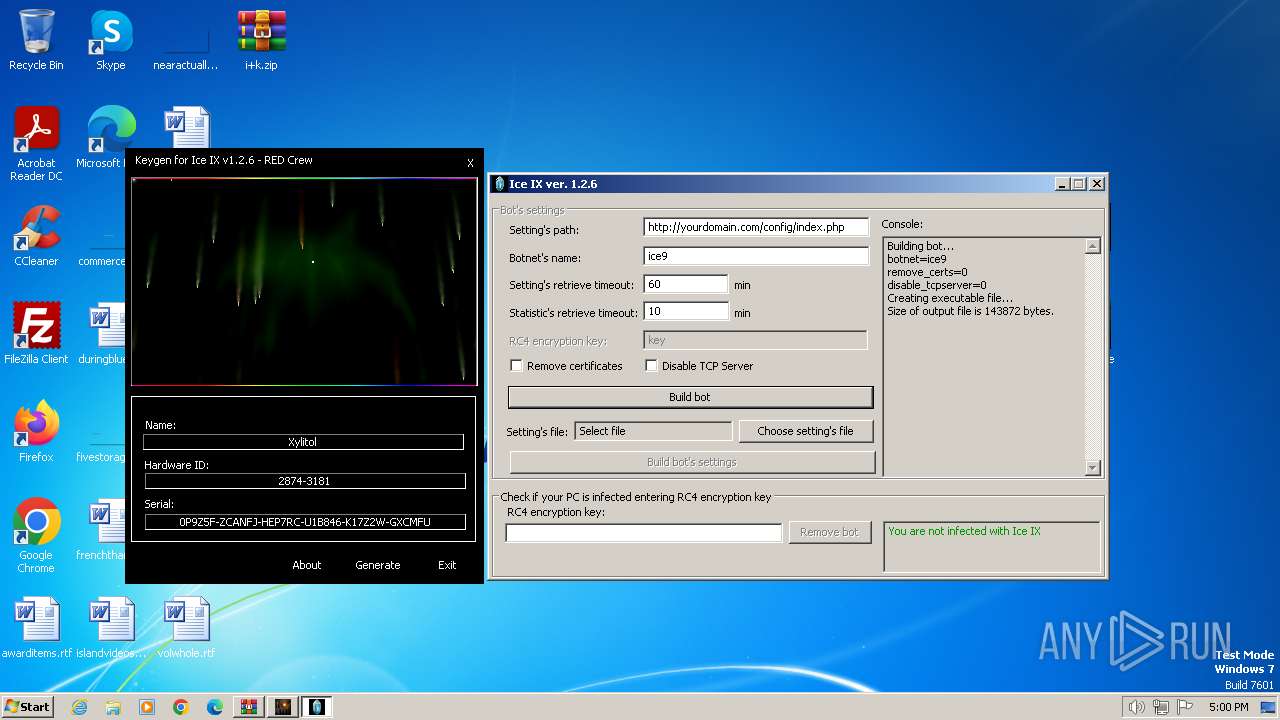Click the keygen Serial field

point(305,522)
